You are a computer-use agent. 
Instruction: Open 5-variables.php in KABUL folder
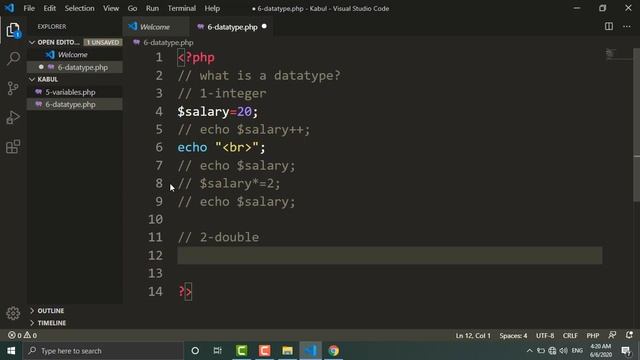pyautogui.click(x=75, y=92)
